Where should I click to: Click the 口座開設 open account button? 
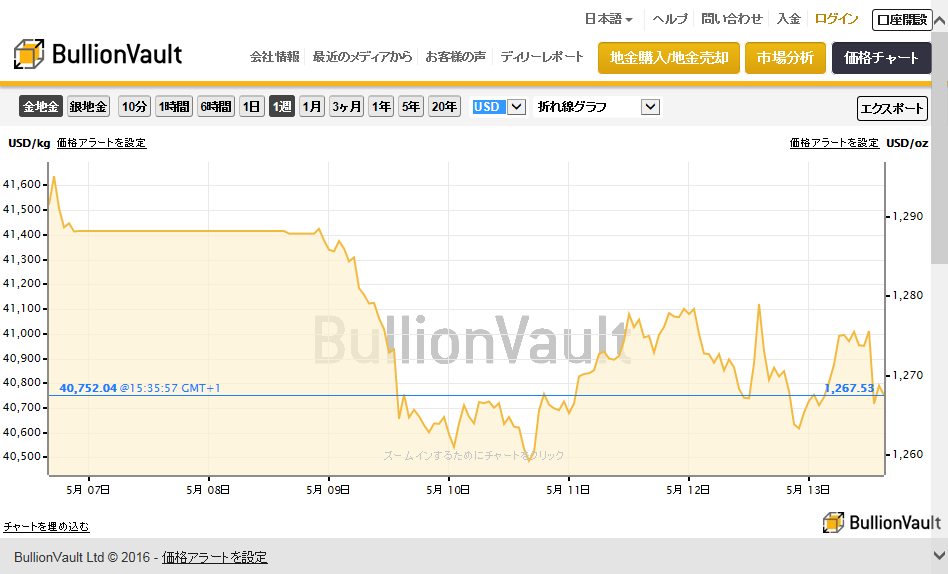(902, 20)
